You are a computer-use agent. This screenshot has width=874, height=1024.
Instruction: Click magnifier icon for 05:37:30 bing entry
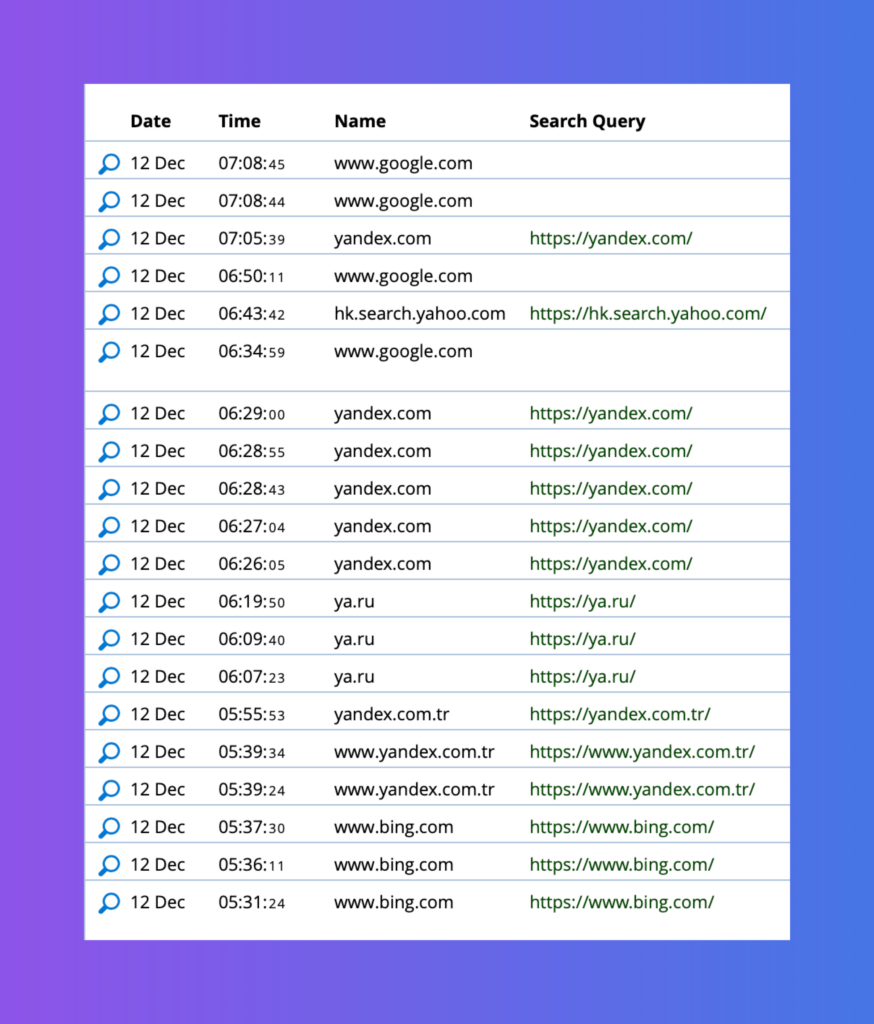tap(109, 828)
